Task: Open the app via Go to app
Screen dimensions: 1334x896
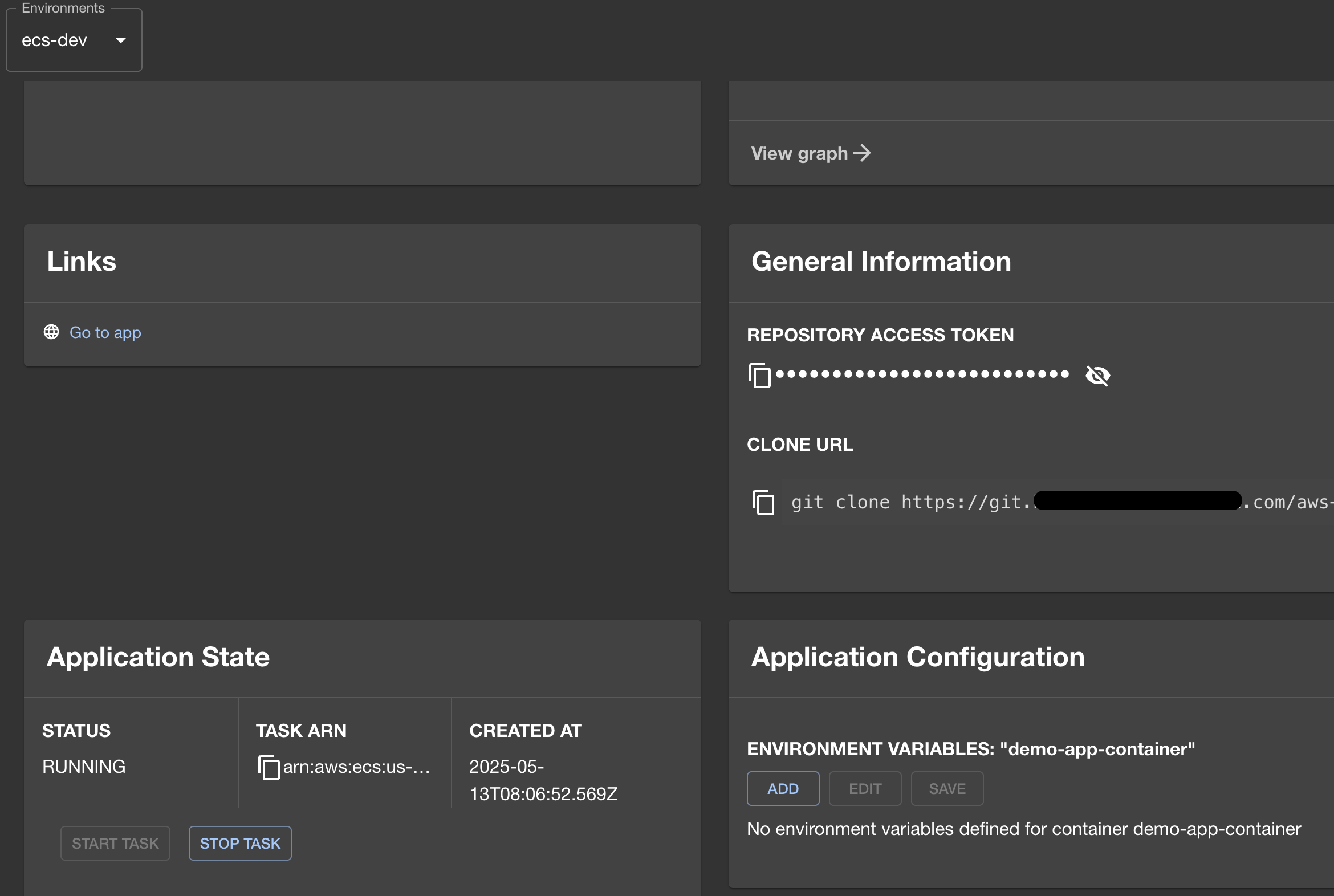Action: point(105,332)
